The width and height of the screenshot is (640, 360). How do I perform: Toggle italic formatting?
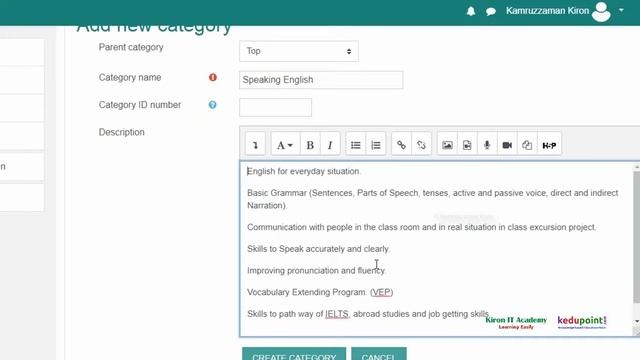330,145
